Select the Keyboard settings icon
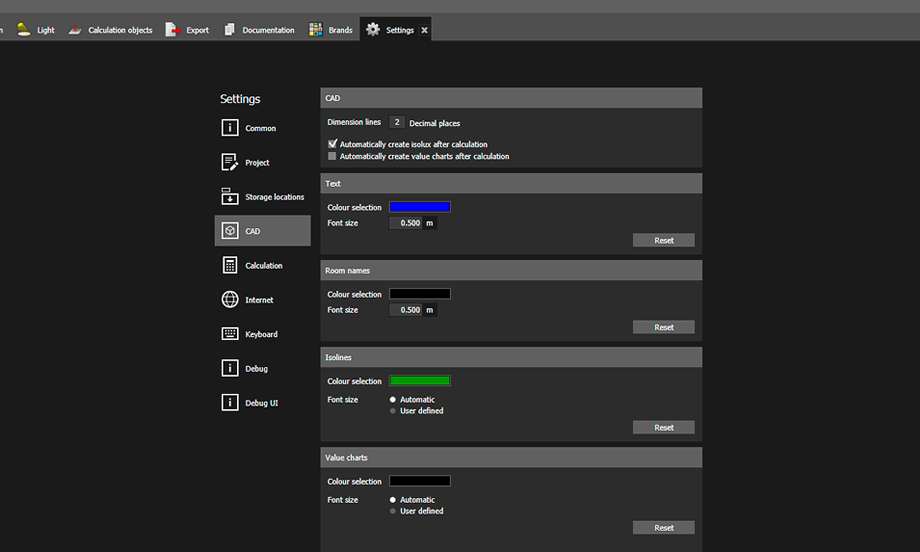Viewport: 920px width, 552px height. point(230,334)
